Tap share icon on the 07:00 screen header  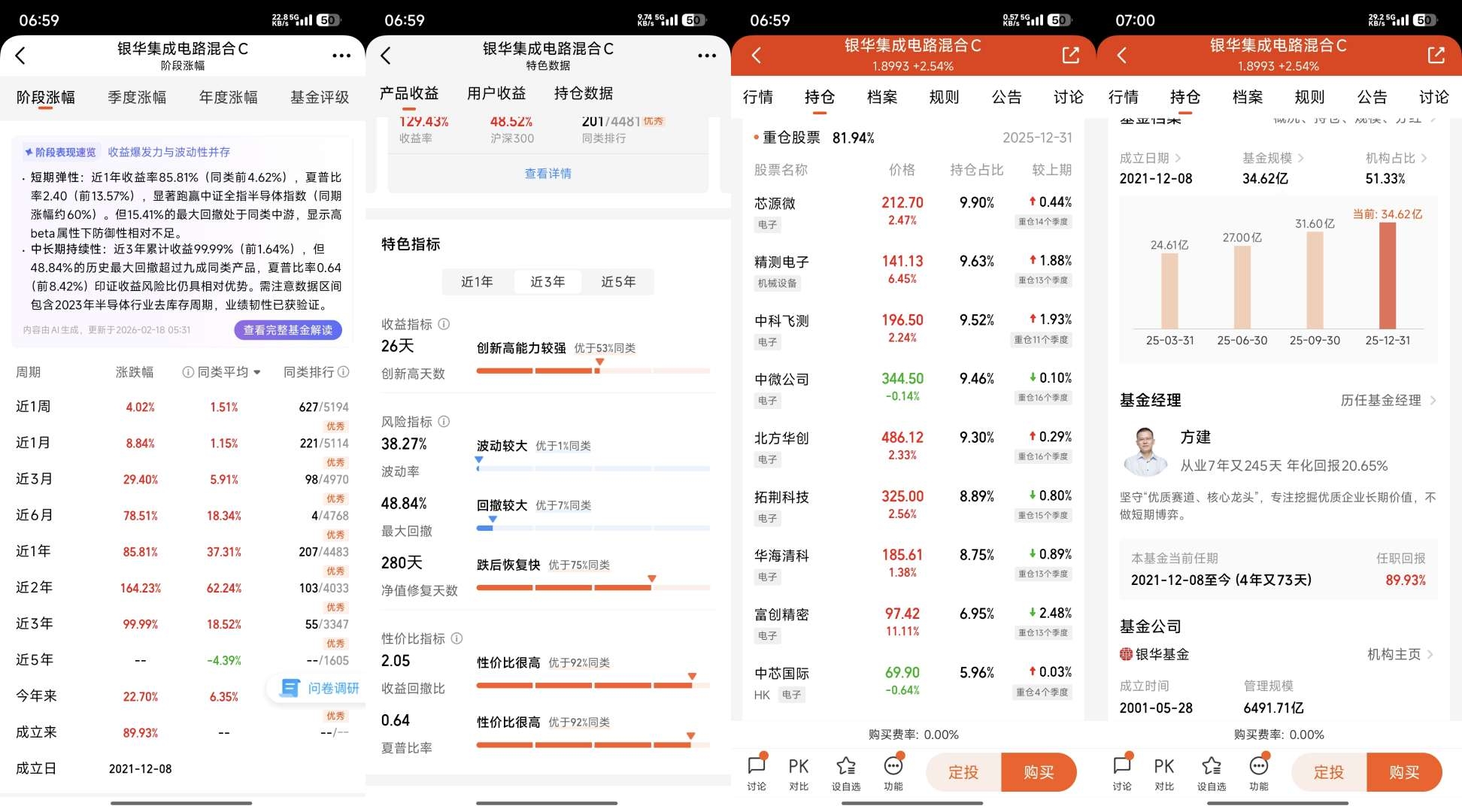coord(1436,55)
